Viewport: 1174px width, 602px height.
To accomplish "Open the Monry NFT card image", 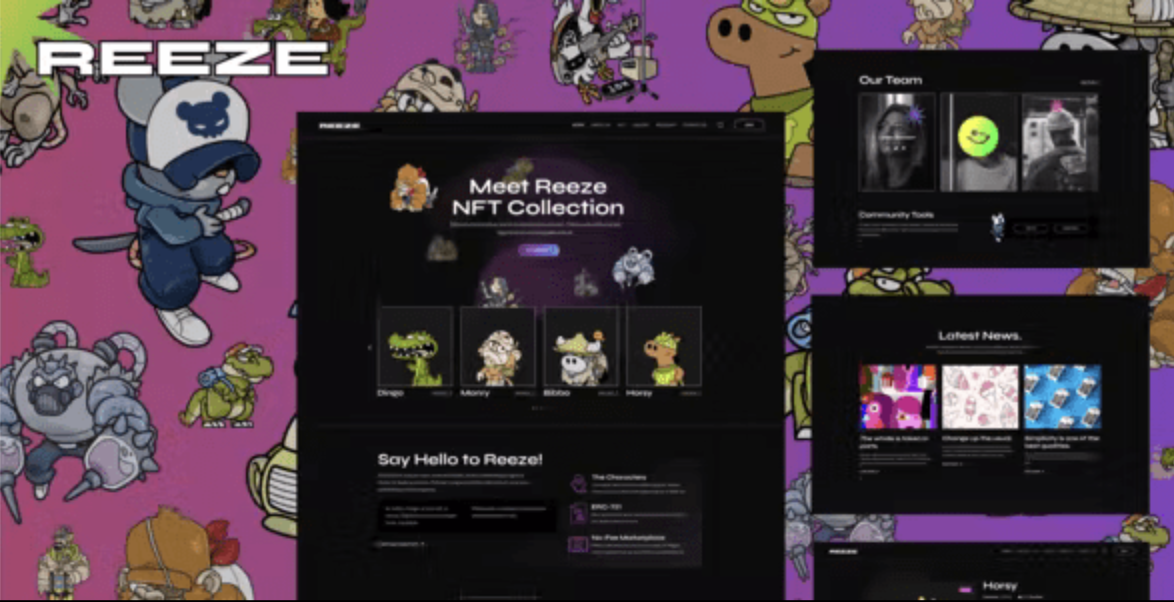I will (x=498, y=347).
